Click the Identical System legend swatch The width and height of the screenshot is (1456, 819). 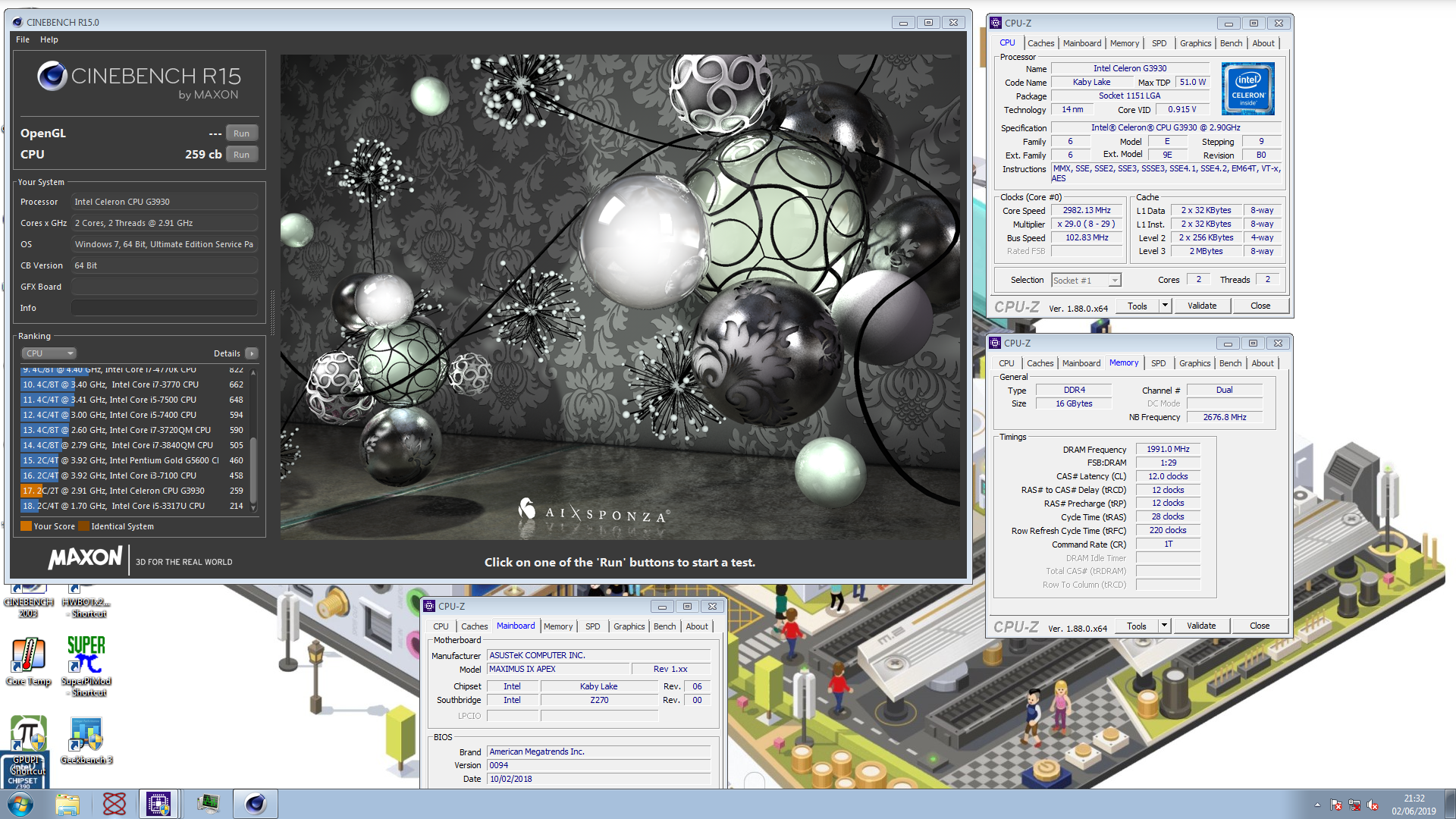point(83,526)
